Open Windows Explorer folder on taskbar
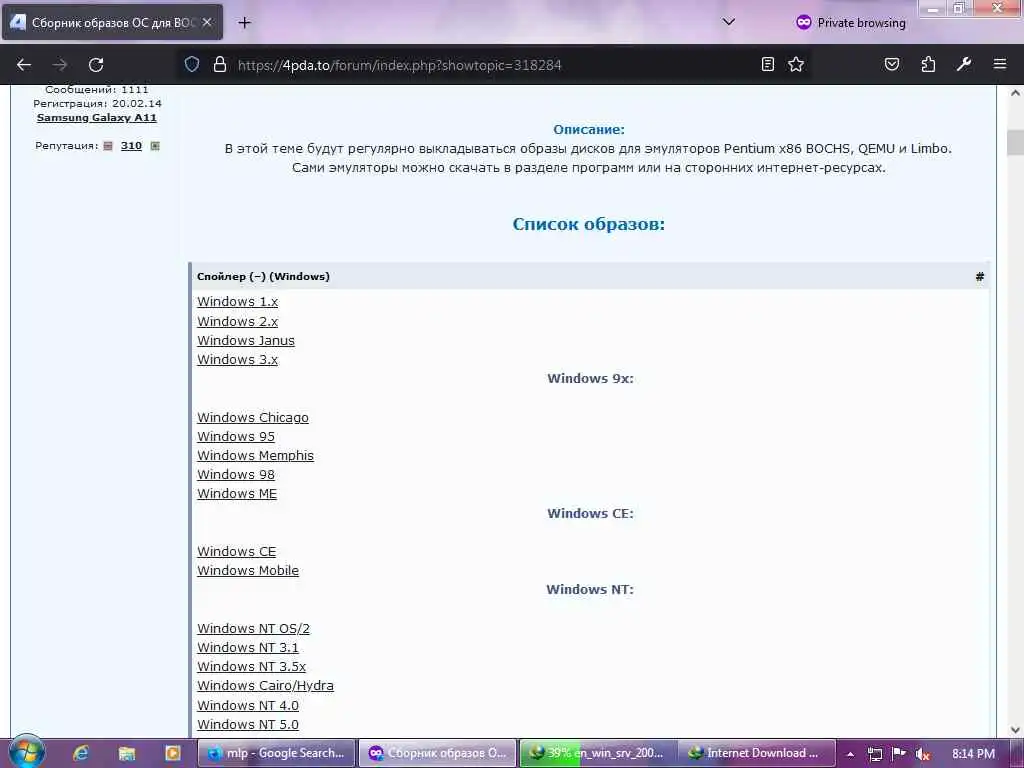This screenshot has width=1024, height=768. [127, 753]
